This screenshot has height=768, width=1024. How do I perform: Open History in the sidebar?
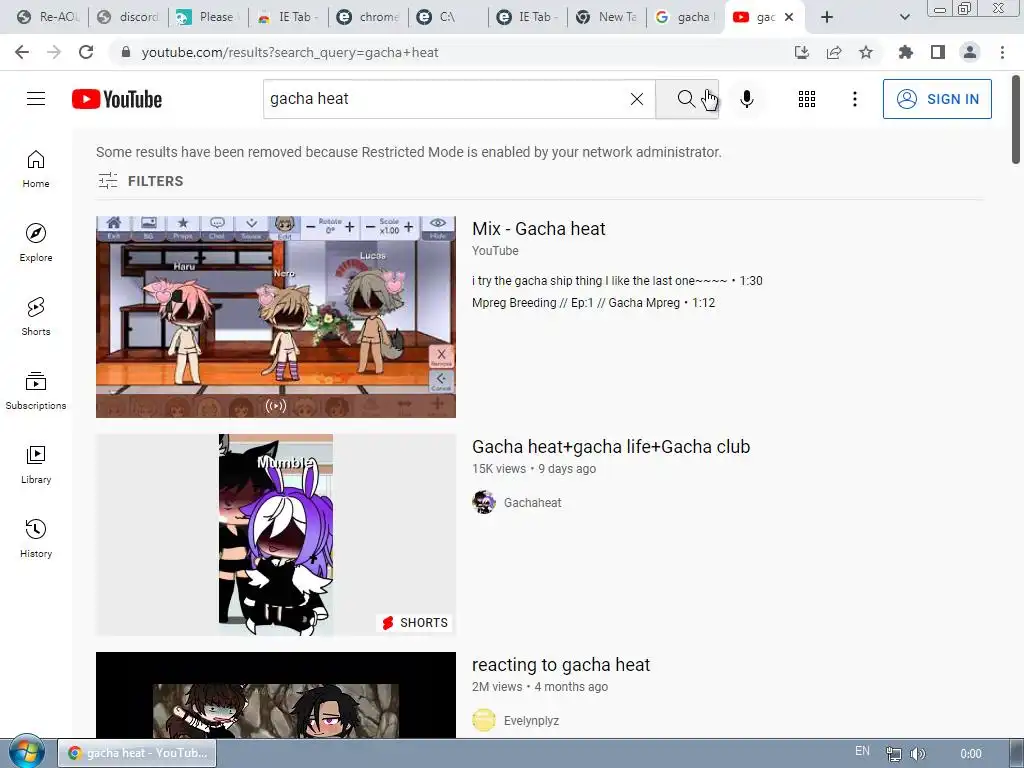pos(36,538)
